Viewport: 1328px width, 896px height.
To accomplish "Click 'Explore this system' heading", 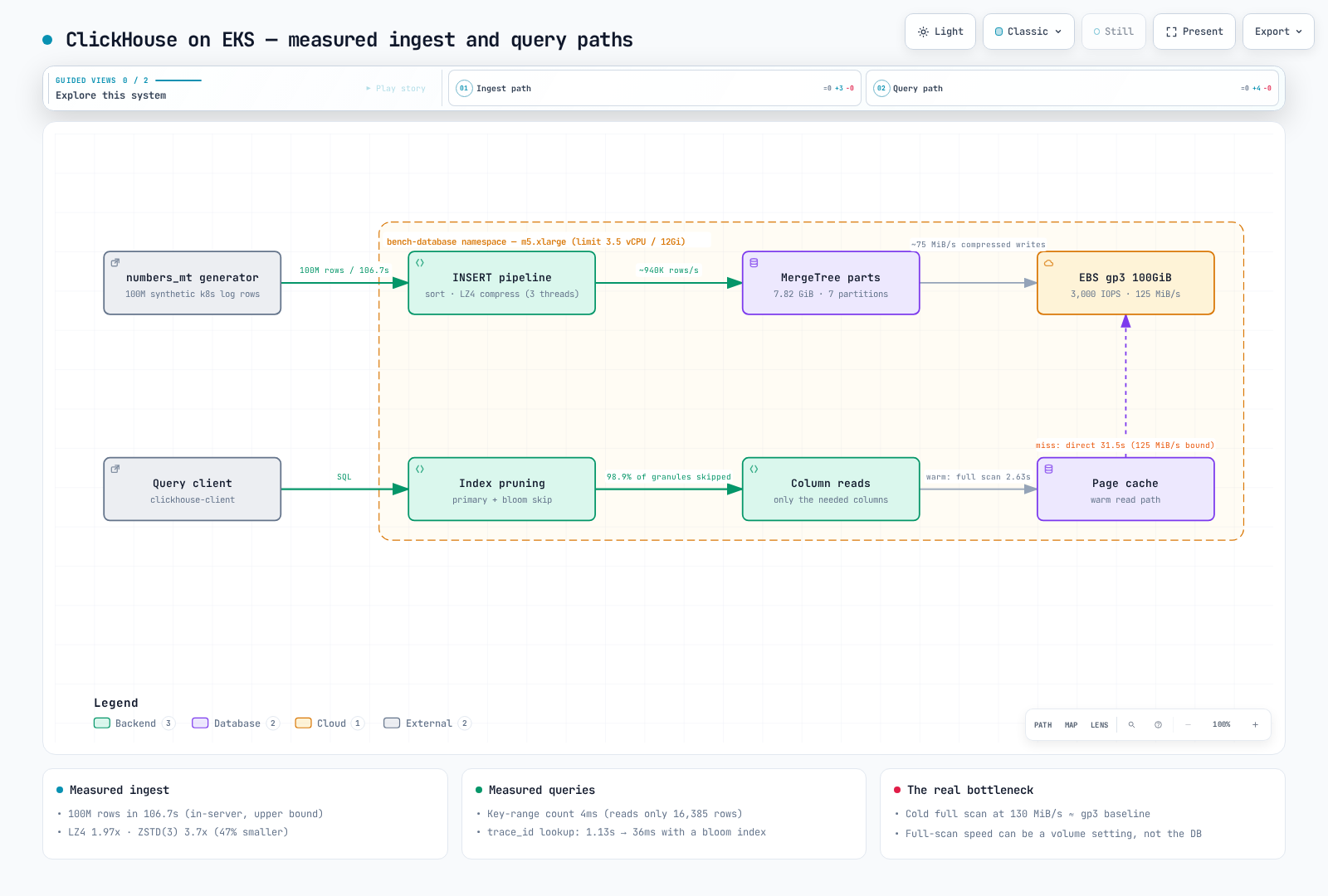I will (110, 95).
